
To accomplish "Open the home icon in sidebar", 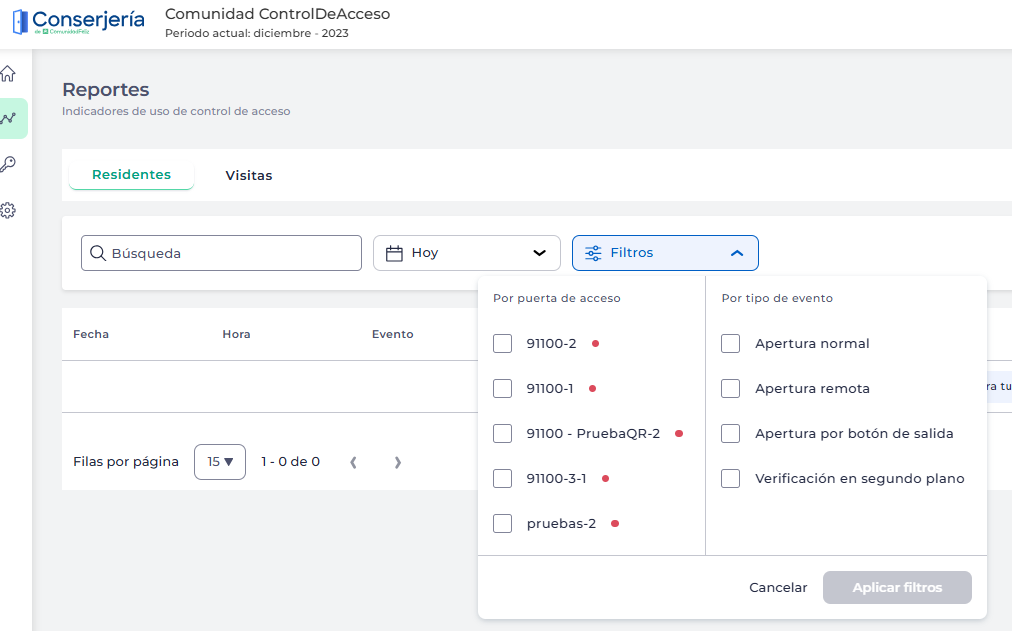I will pos(8,73).
